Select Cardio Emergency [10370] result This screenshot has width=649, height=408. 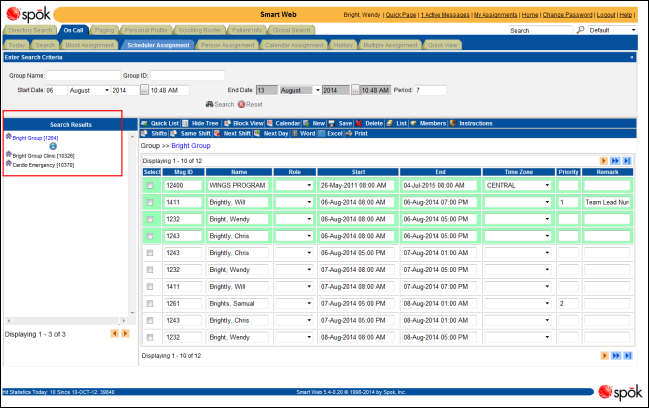pyautogui.click(x=43, y=165)
